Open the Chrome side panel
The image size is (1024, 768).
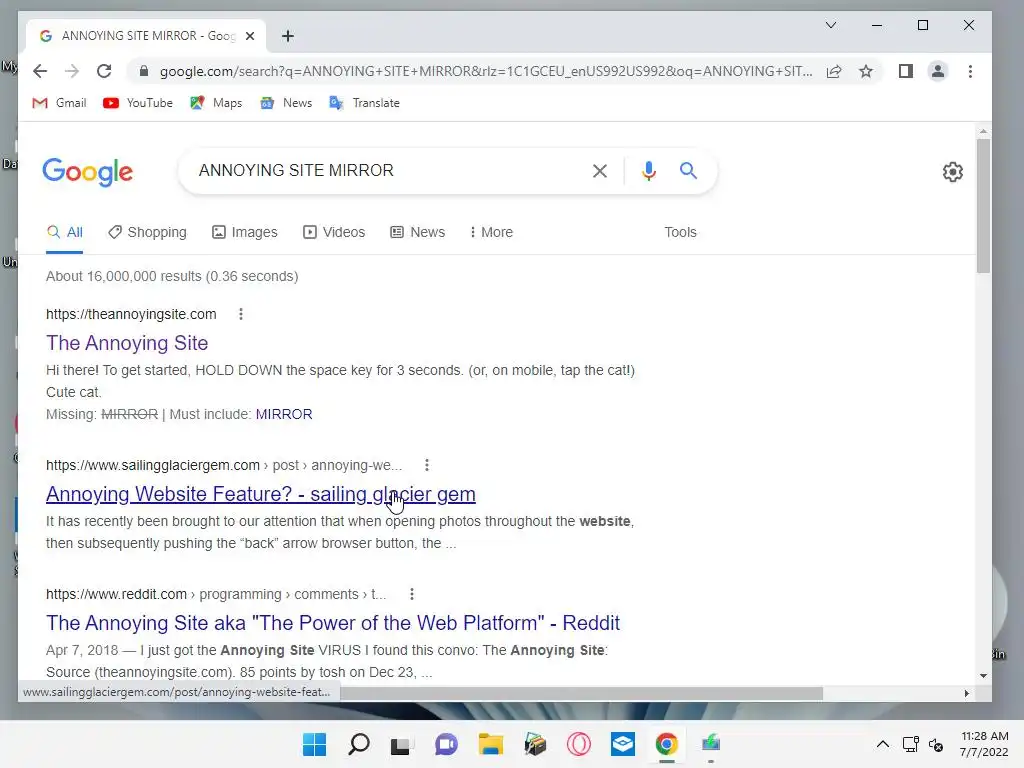pyautogui.click(x=906, y=71)
